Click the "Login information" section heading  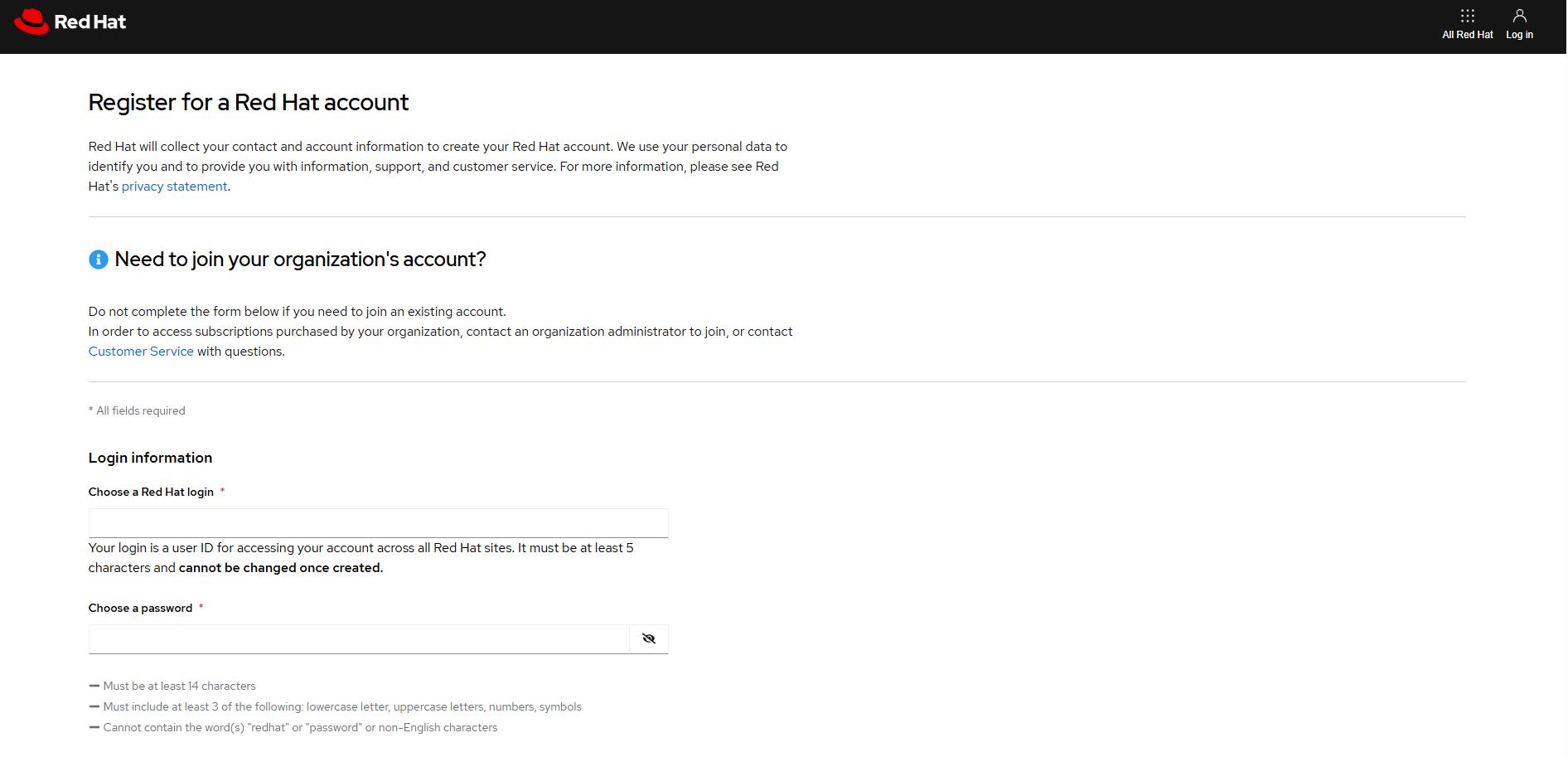point(150,458)
